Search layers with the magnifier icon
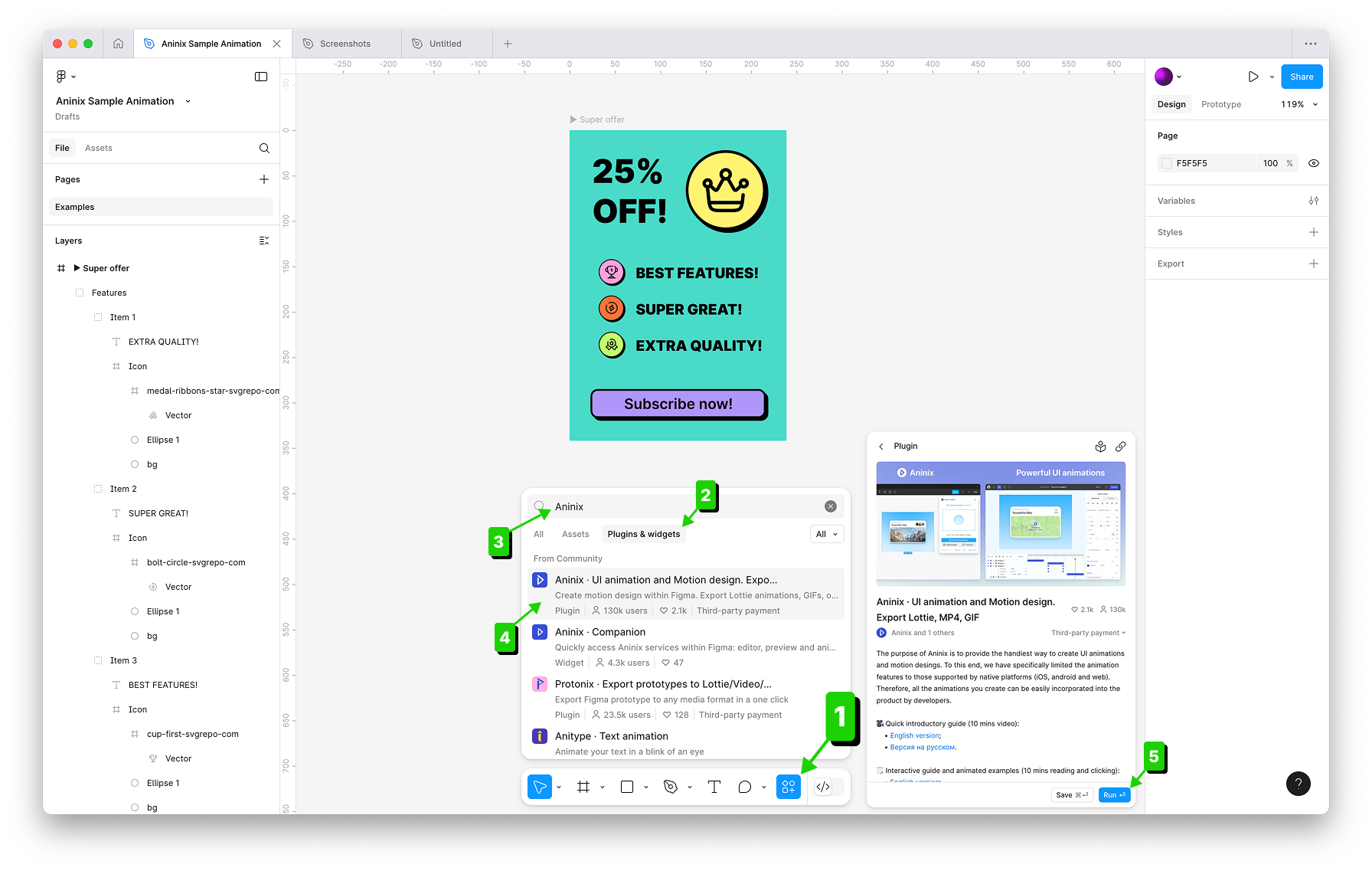Screen dimensions: 1372x871 point(264,148)
